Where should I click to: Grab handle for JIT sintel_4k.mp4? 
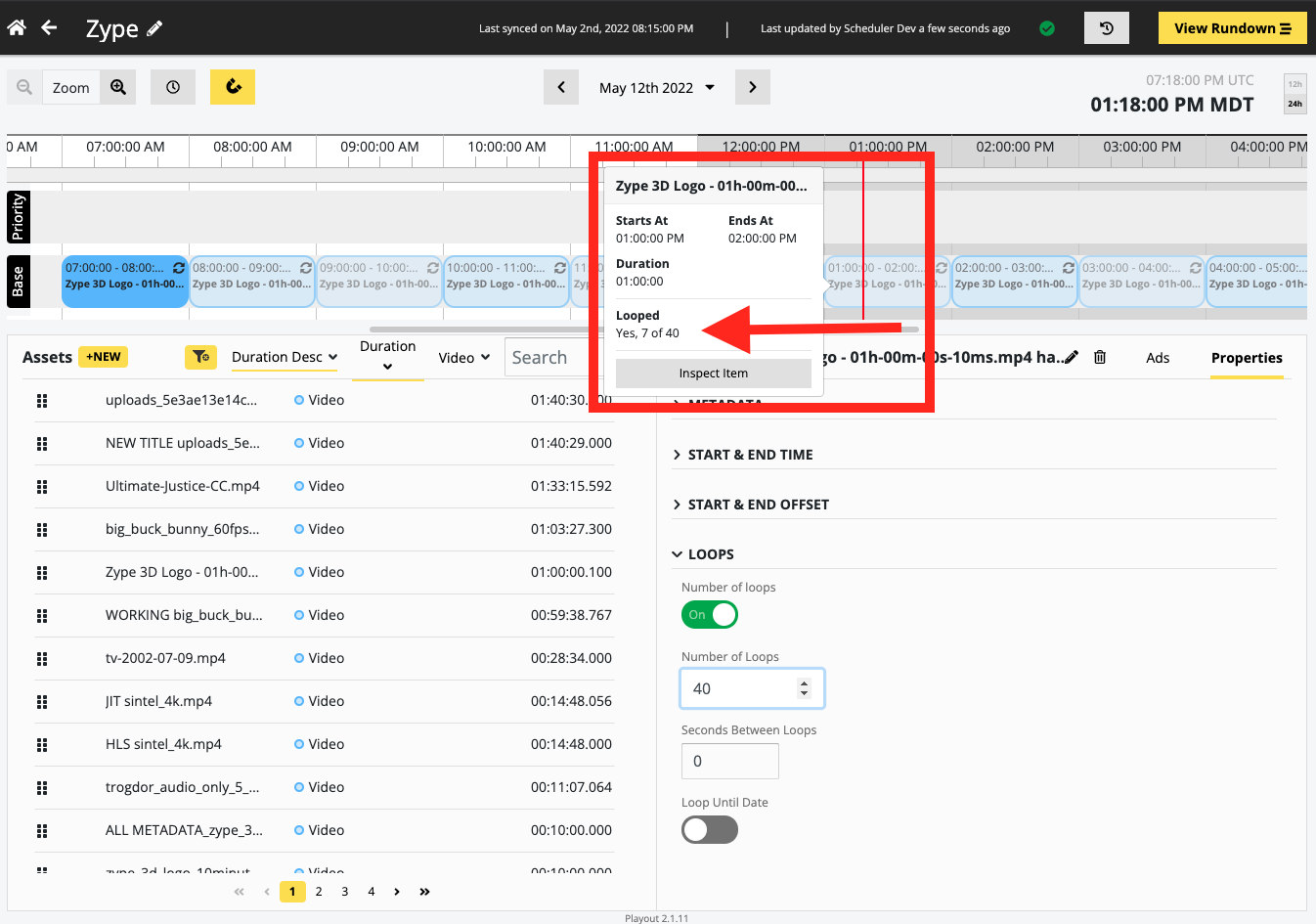[42, 701]
